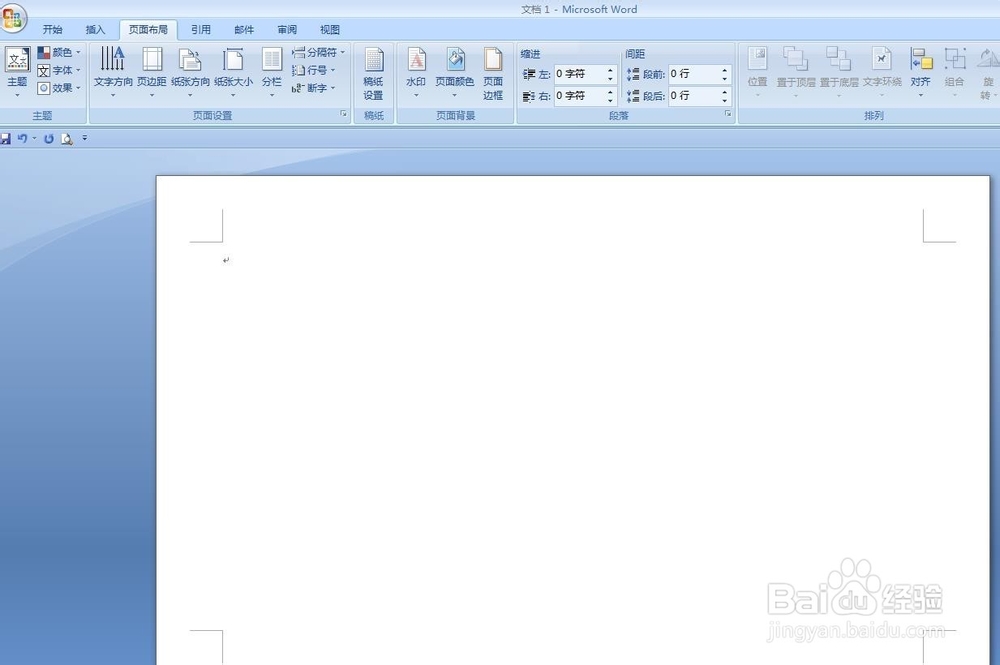Viewport: 1000px width, 665px height.
Task: Open theme Fonts dropdown
Action: coord(59,70)
